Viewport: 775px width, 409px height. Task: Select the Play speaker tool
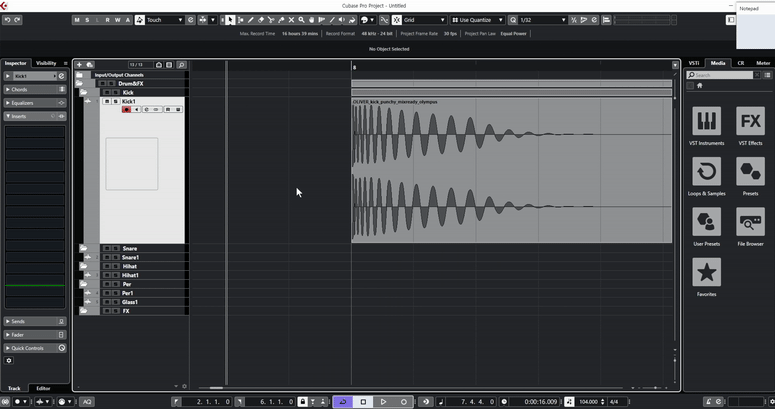click(x=342, y=20)
